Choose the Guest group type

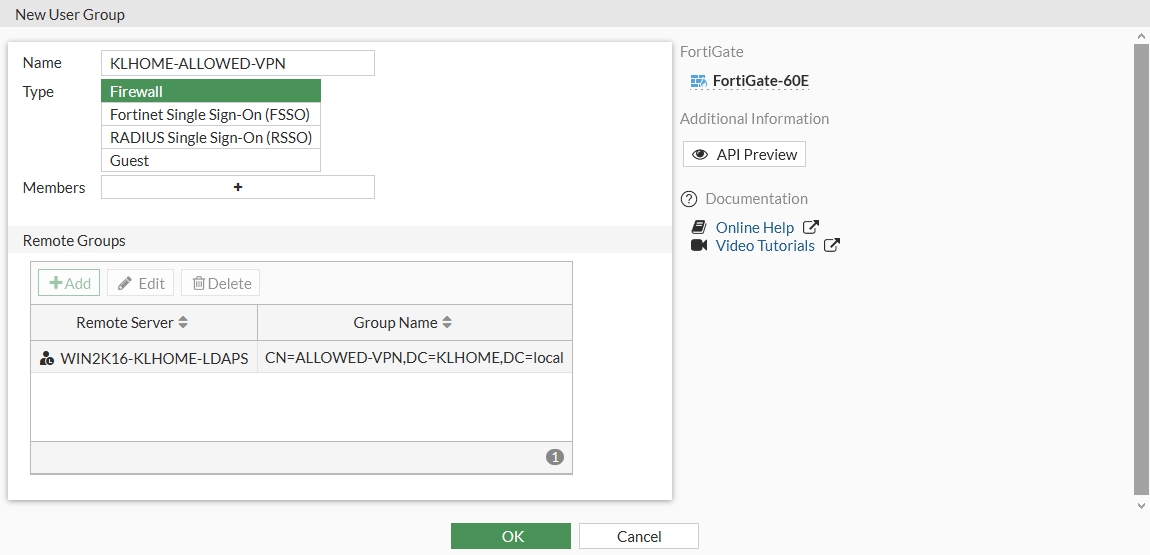coord(211,161)
